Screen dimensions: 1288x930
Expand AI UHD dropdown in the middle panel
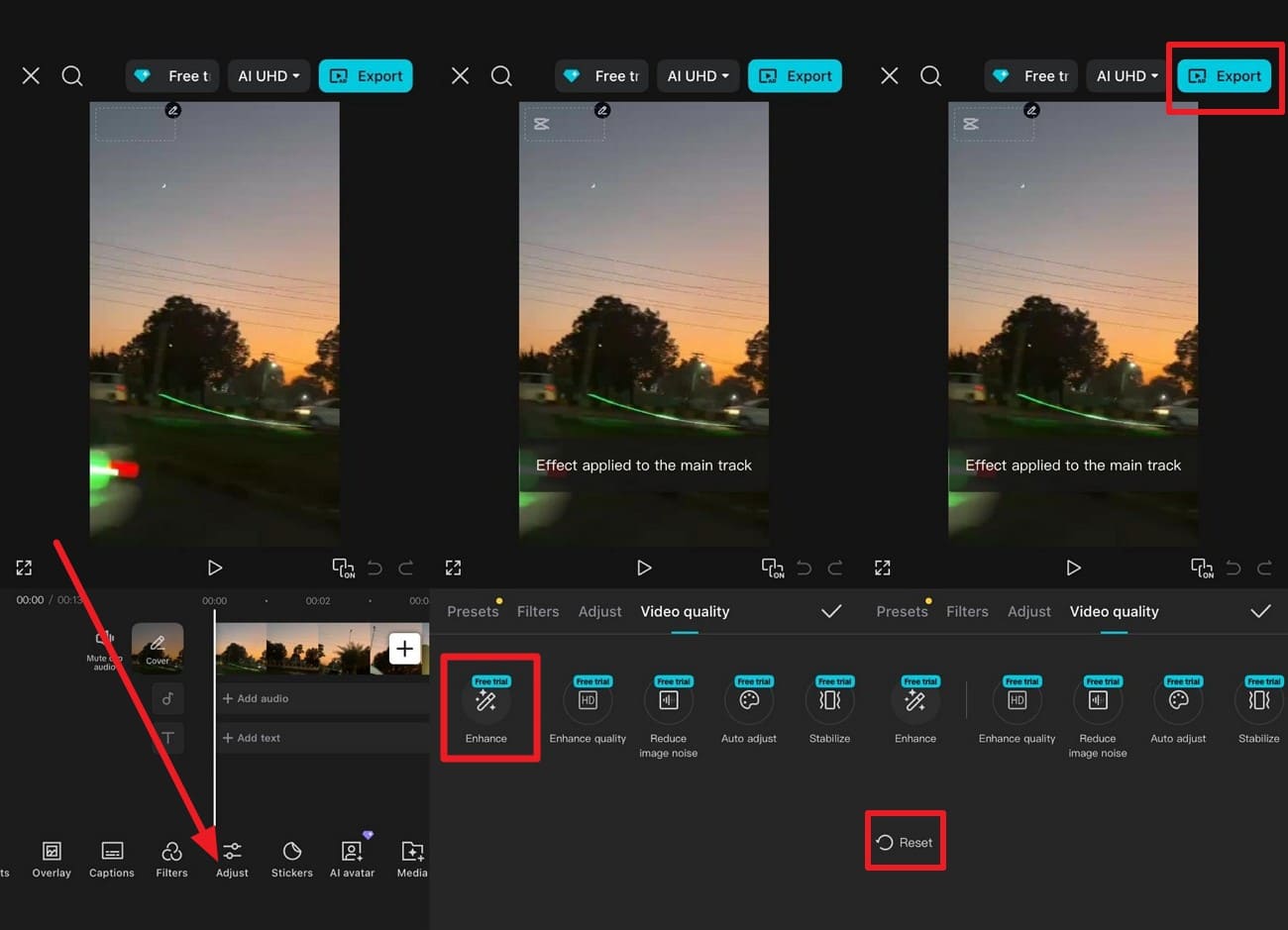click(698, 75)
